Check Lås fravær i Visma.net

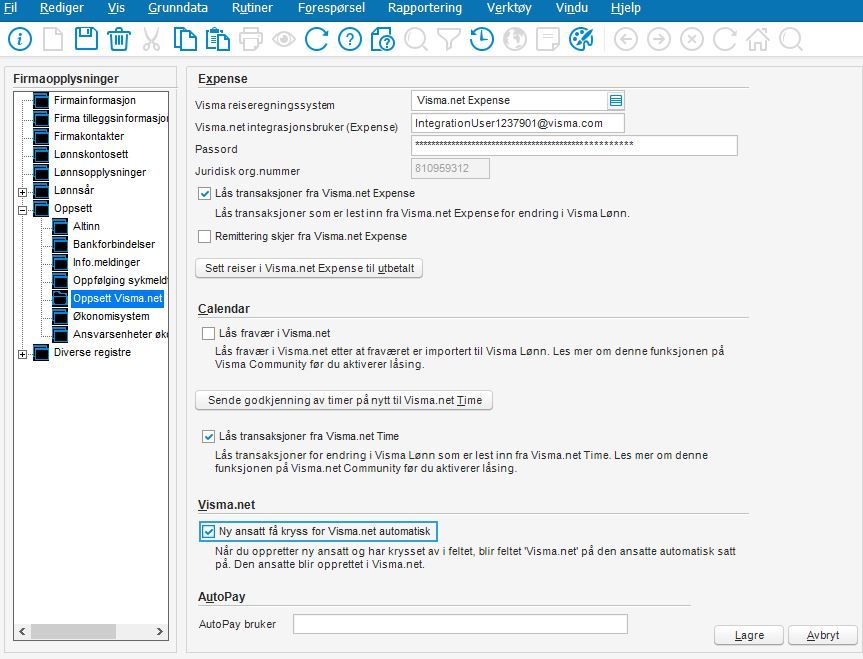coord(208,333)
